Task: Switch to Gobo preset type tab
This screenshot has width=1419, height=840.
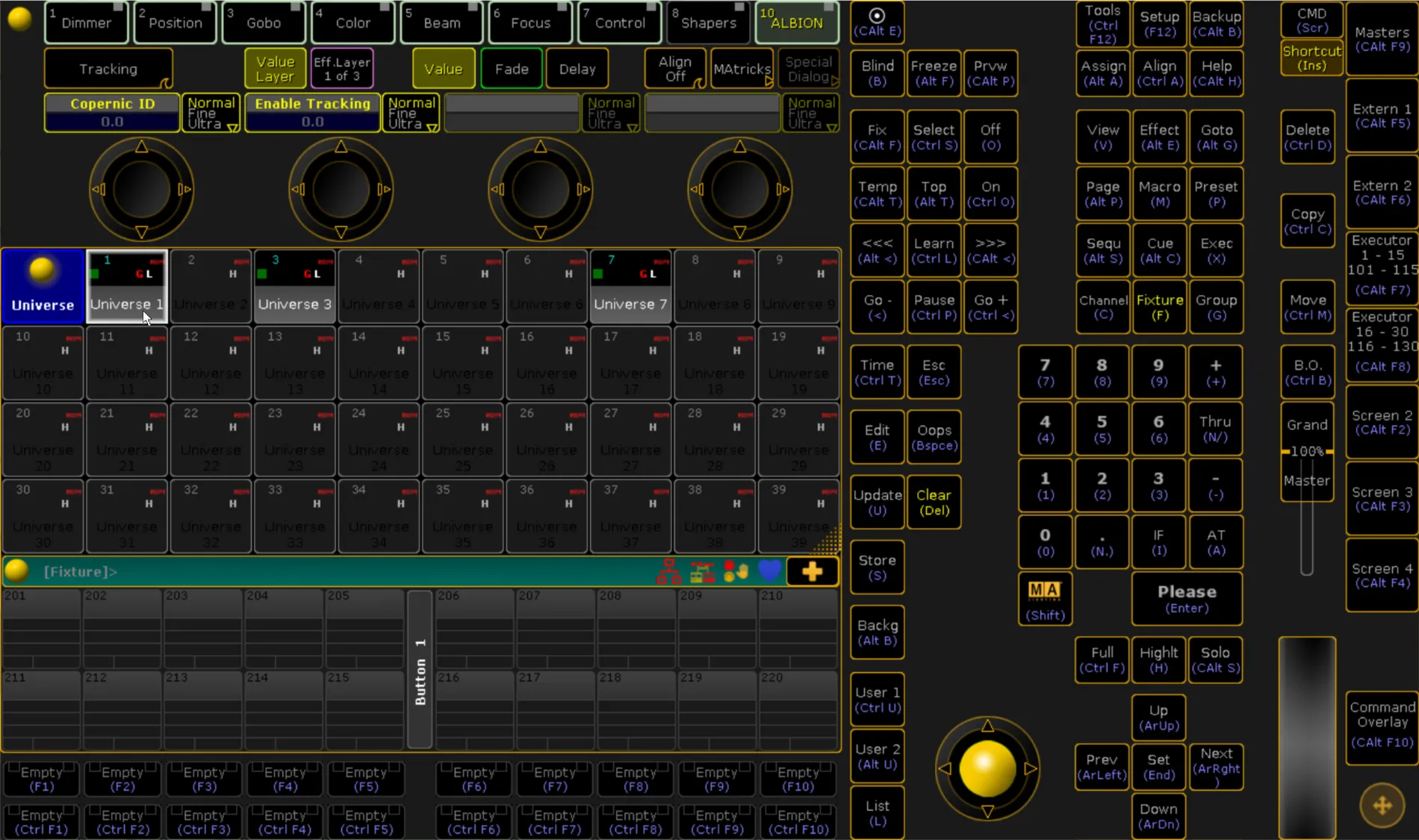Action: pos(264,22)
